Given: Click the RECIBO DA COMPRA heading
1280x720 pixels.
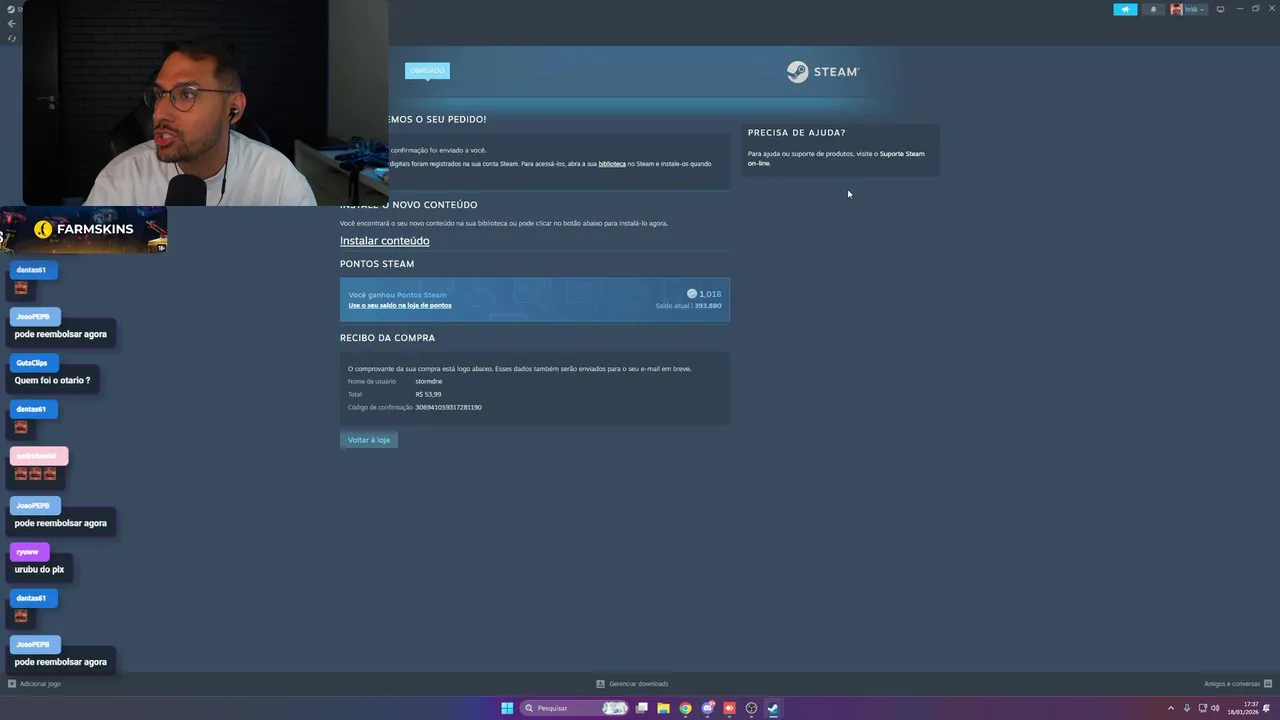Looking at the screenshot, I should (x=387, y=338).
